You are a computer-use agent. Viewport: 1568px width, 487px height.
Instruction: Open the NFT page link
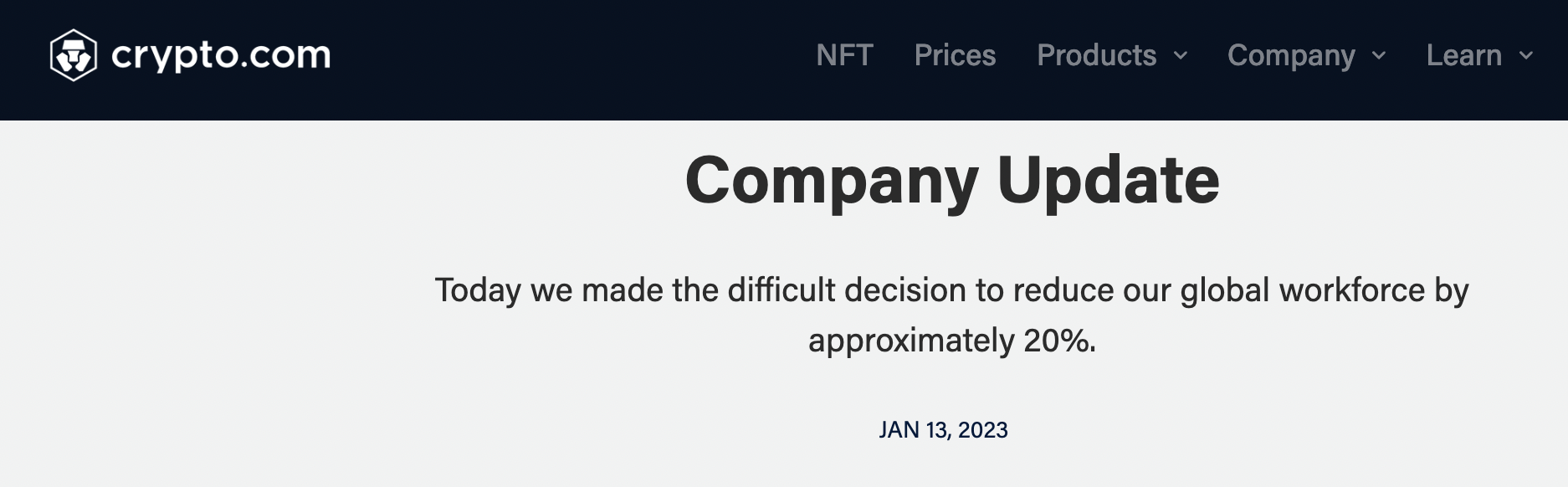tap(844, 55)
